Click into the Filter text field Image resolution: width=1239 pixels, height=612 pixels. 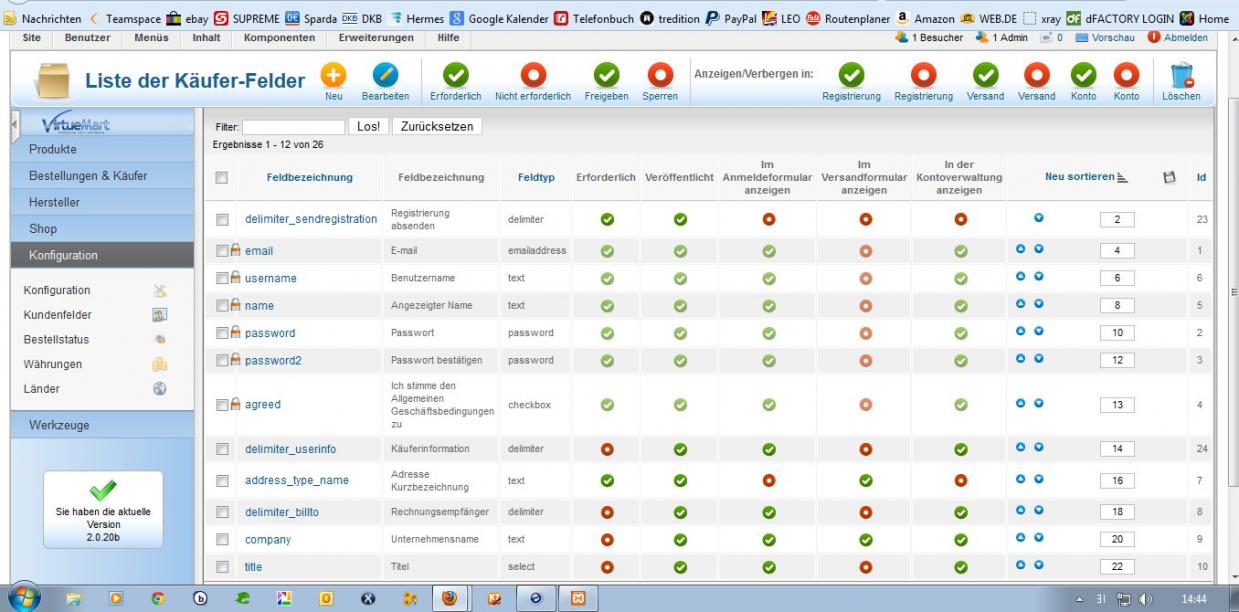[293, 128]
